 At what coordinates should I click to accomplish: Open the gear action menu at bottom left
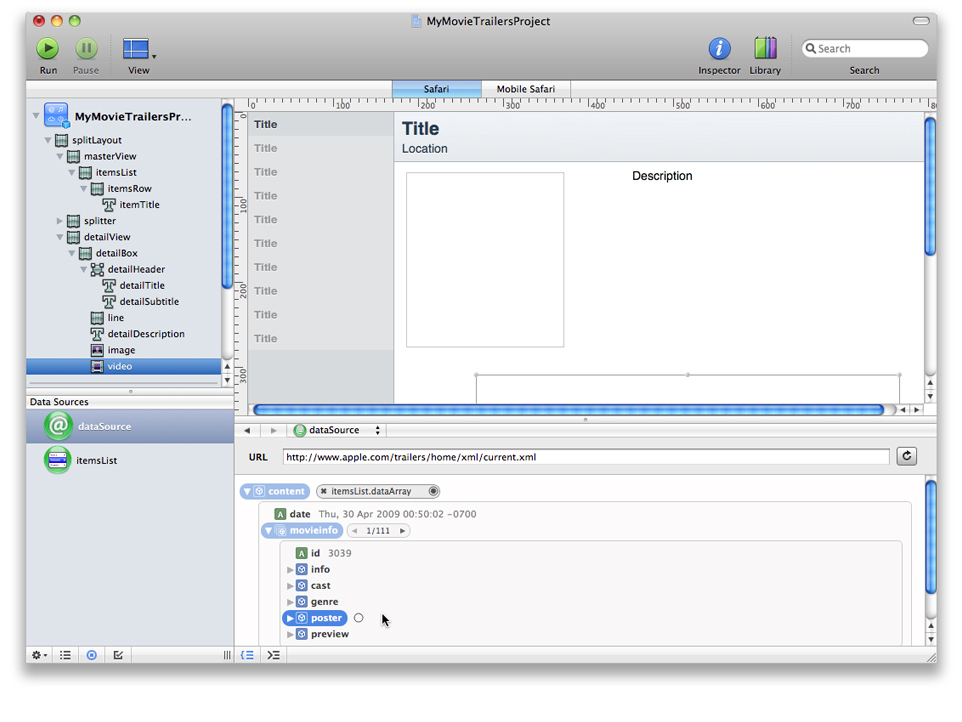pos(38,655)
